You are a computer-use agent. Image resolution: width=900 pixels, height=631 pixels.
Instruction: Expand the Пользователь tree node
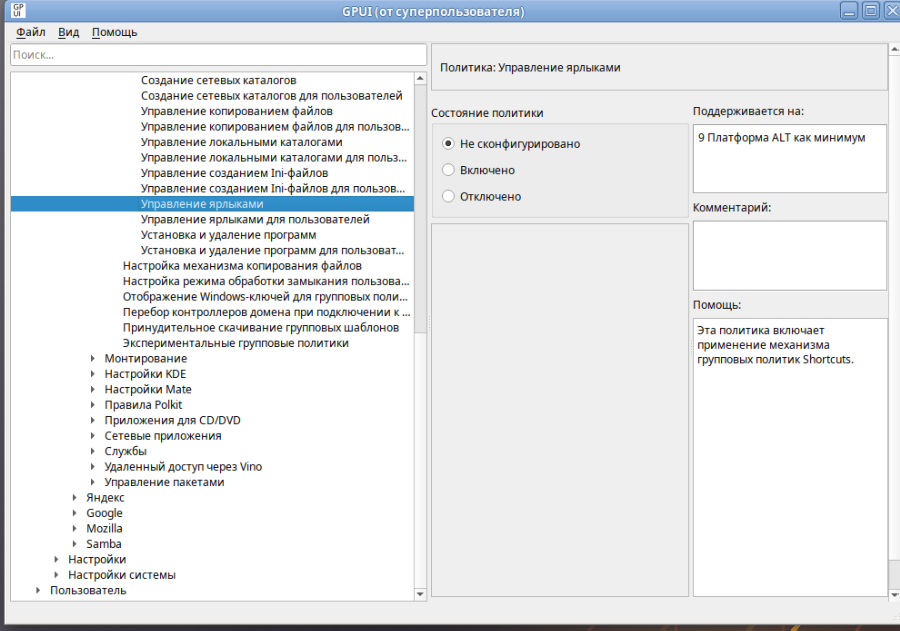(x=38, y=591)
